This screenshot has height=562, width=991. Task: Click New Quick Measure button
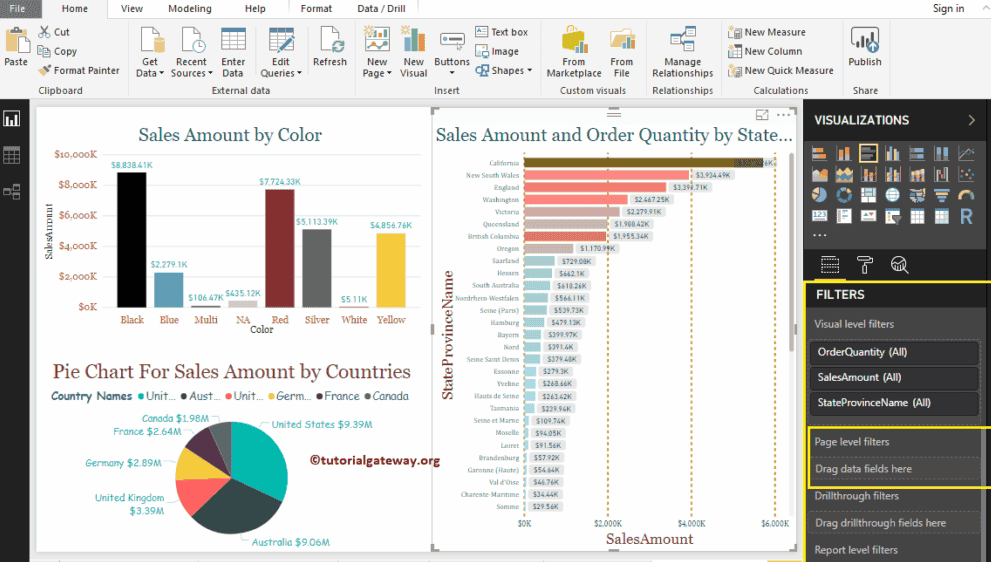[x=780, y=71]
